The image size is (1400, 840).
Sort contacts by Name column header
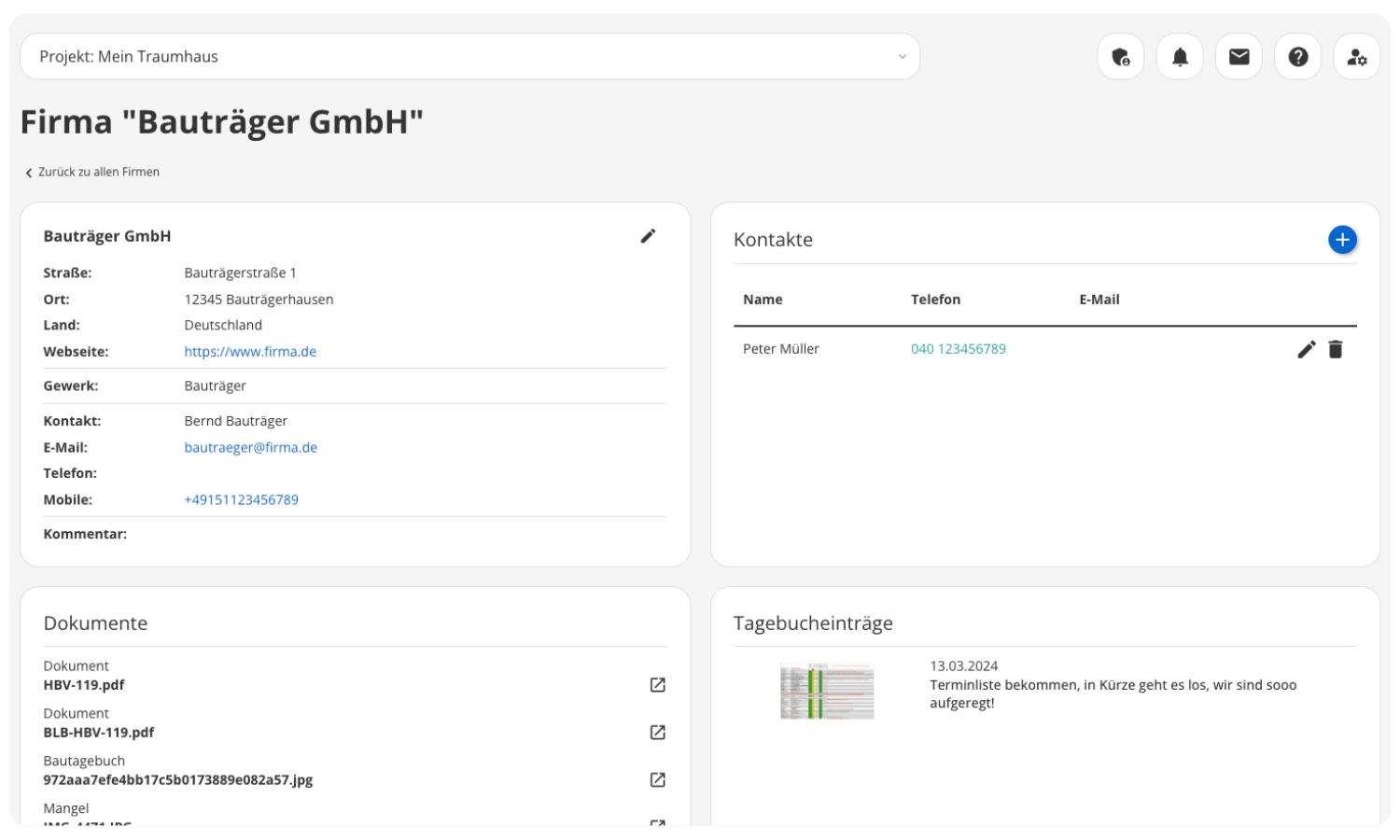click(x=763, y=300)
